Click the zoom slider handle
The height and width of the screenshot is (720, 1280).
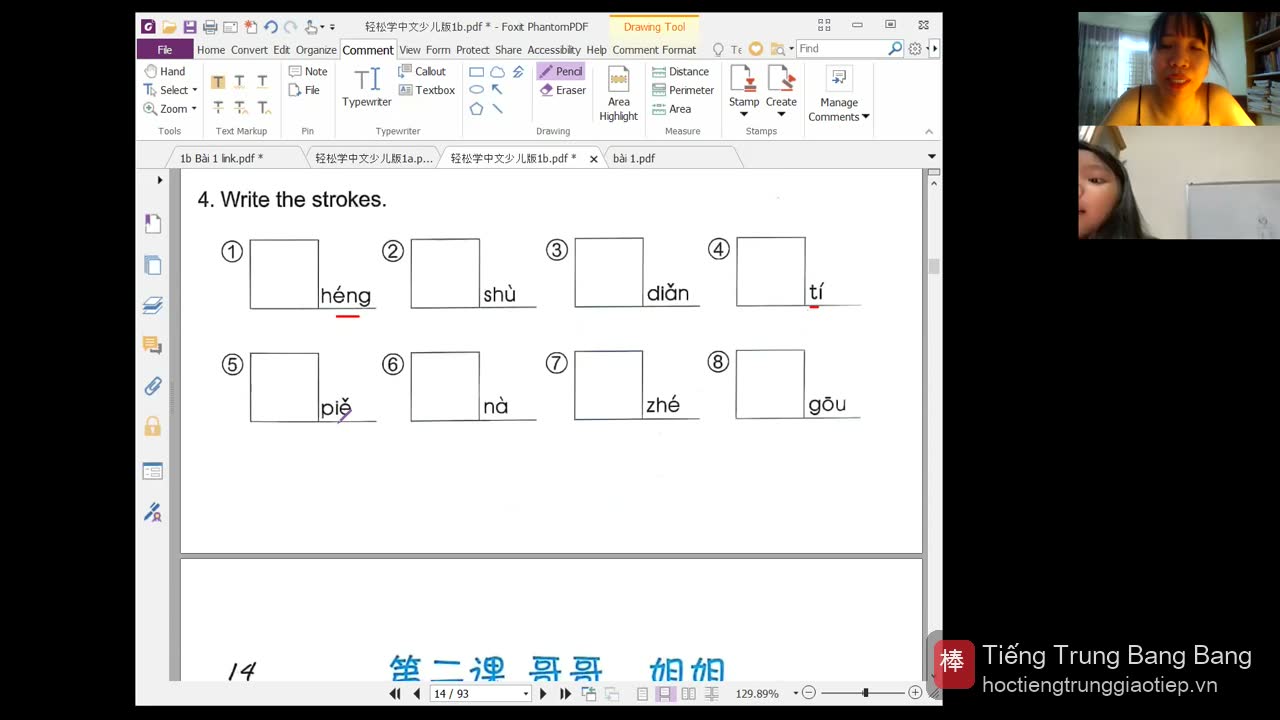[865, 693]
